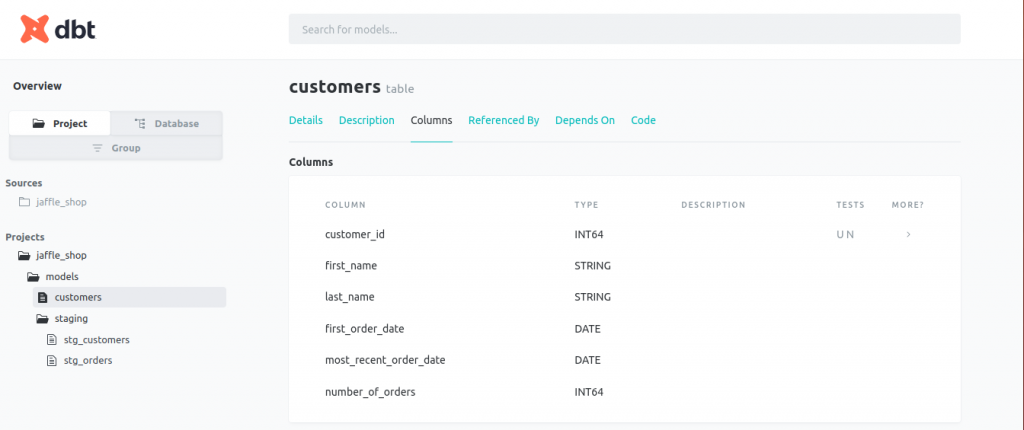The width and height of the screenshot is (1024, 430).
Task: Collapse the models folder icon
Action: 33,276
